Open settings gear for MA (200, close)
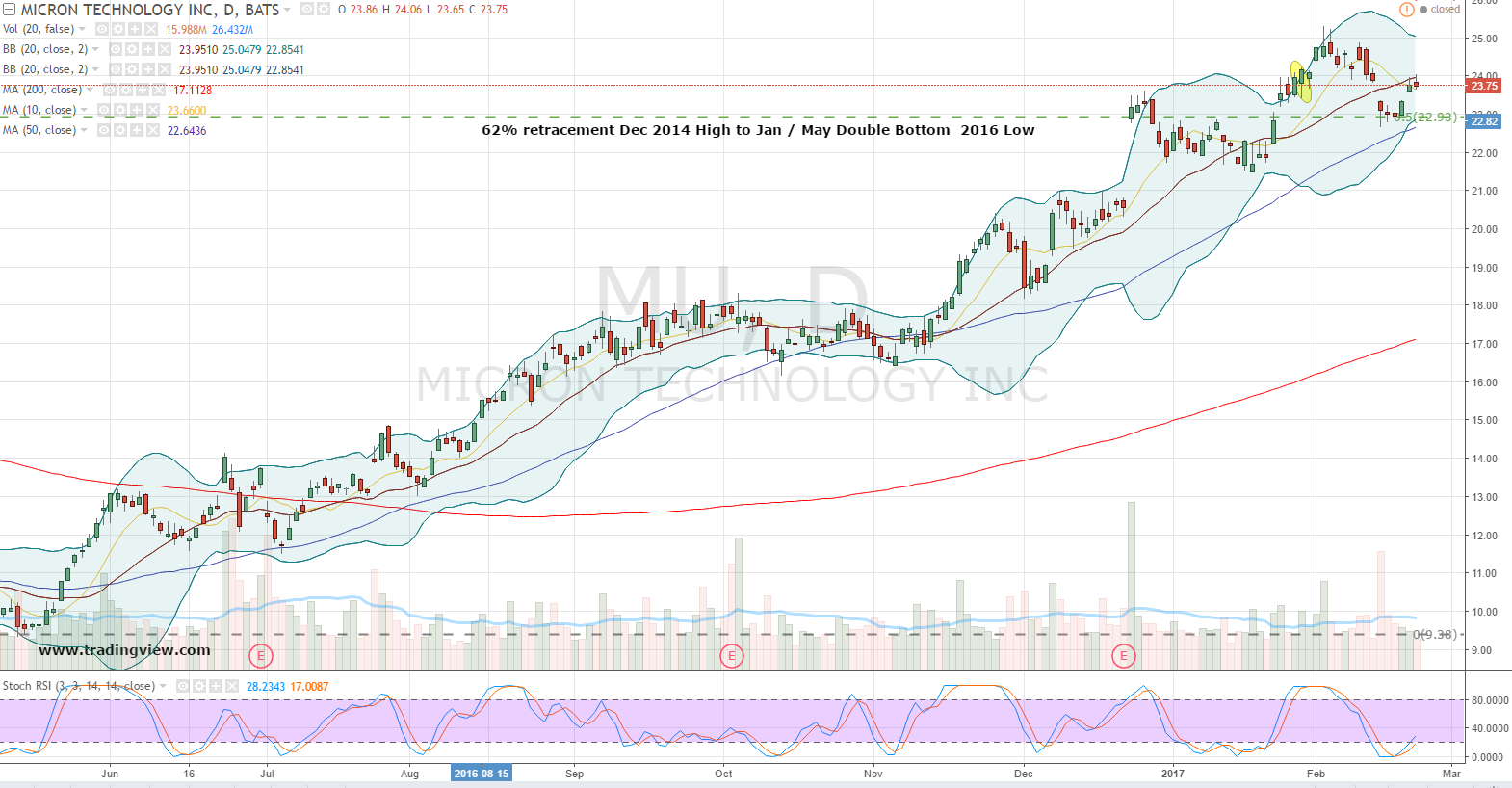This screenshot has width=1512, height=788. [126, 90]
